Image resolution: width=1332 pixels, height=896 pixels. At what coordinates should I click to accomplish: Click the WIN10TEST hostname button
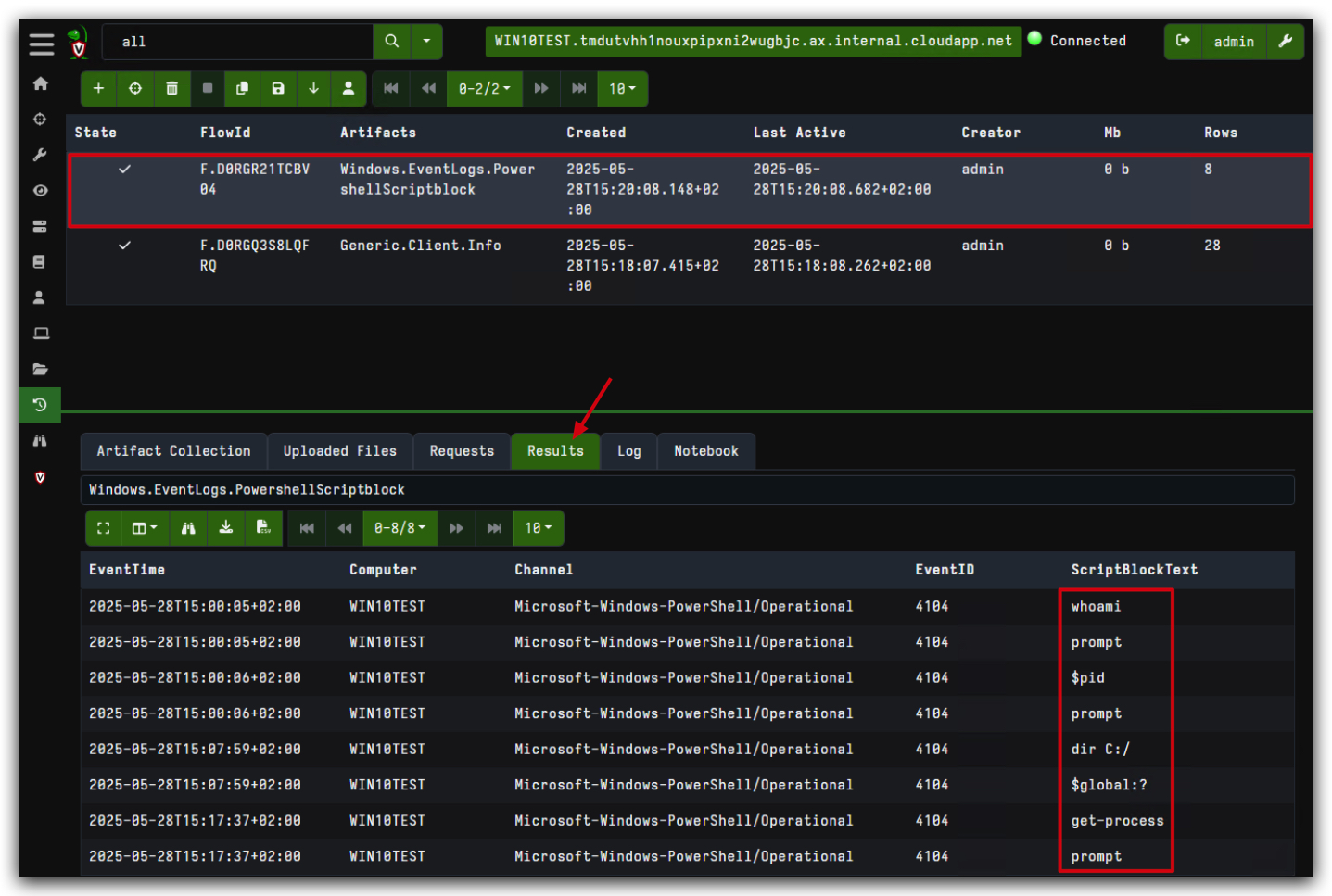[x=754, y=41]
